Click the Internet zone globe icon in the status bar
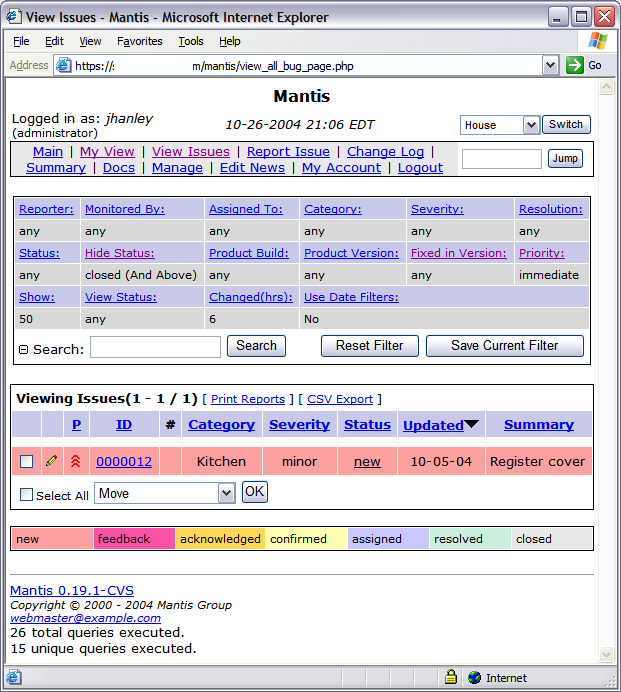Viewport: 621px width, 692px height. 474,677
